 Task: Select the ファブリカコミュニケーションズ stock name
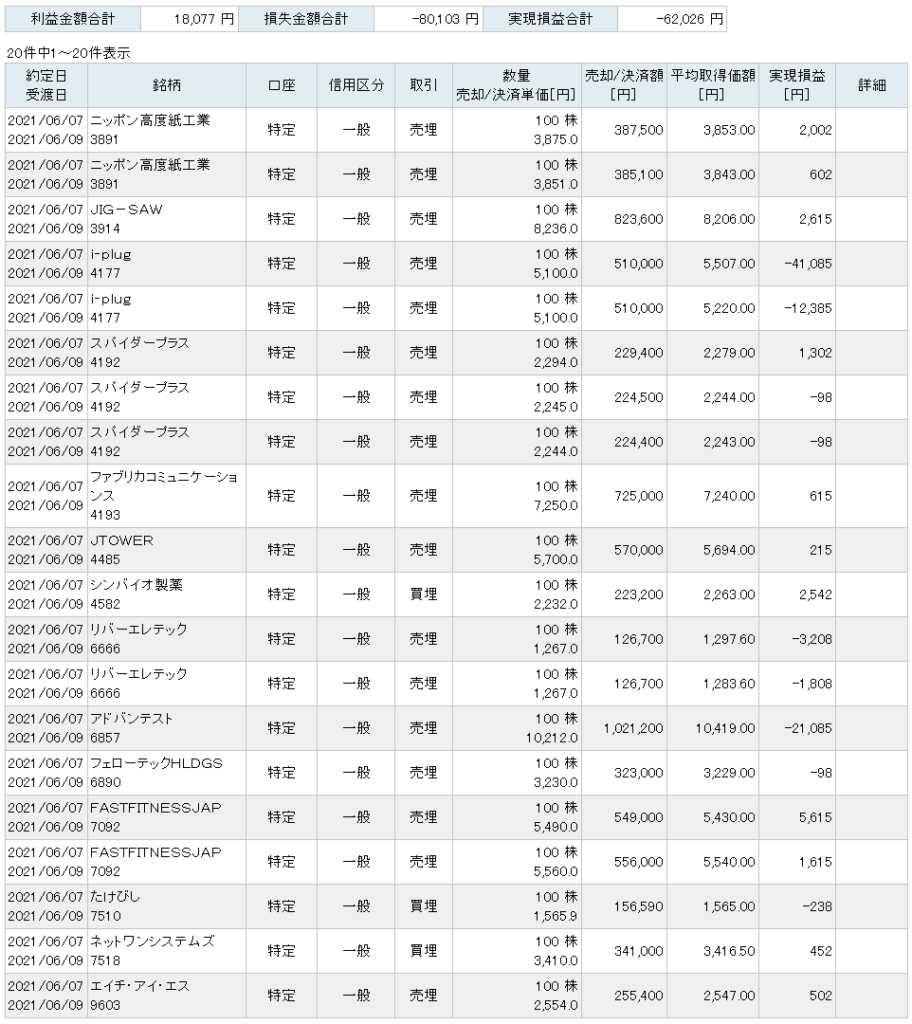tap(164, 487)
